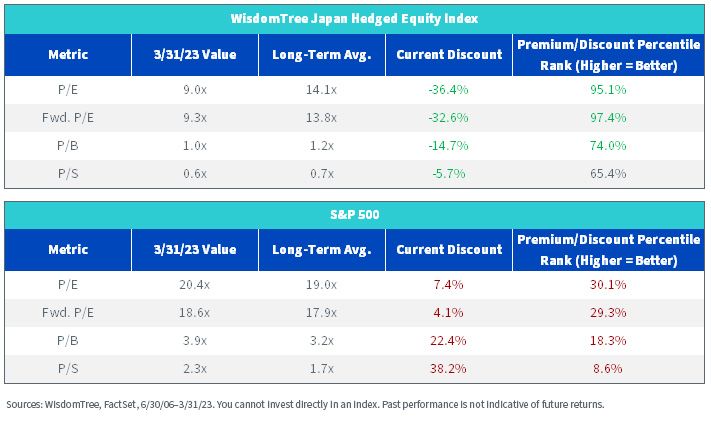The width and height of the screenshot is (711, 421).
Task: Click the Sources footnote text
Action: click(305, 405)
